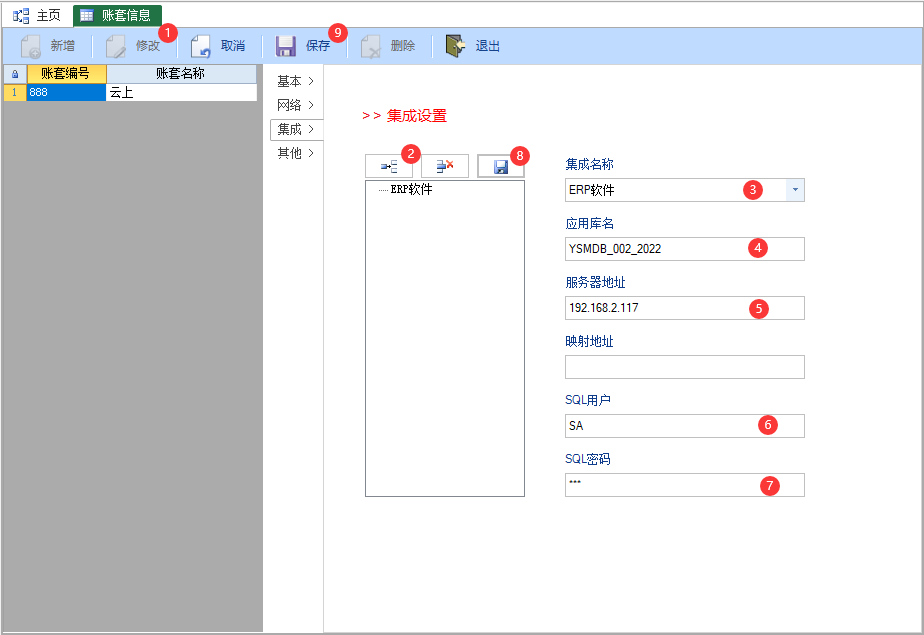Click the floppy save icon above the integration tree

[x=500, y=167]
